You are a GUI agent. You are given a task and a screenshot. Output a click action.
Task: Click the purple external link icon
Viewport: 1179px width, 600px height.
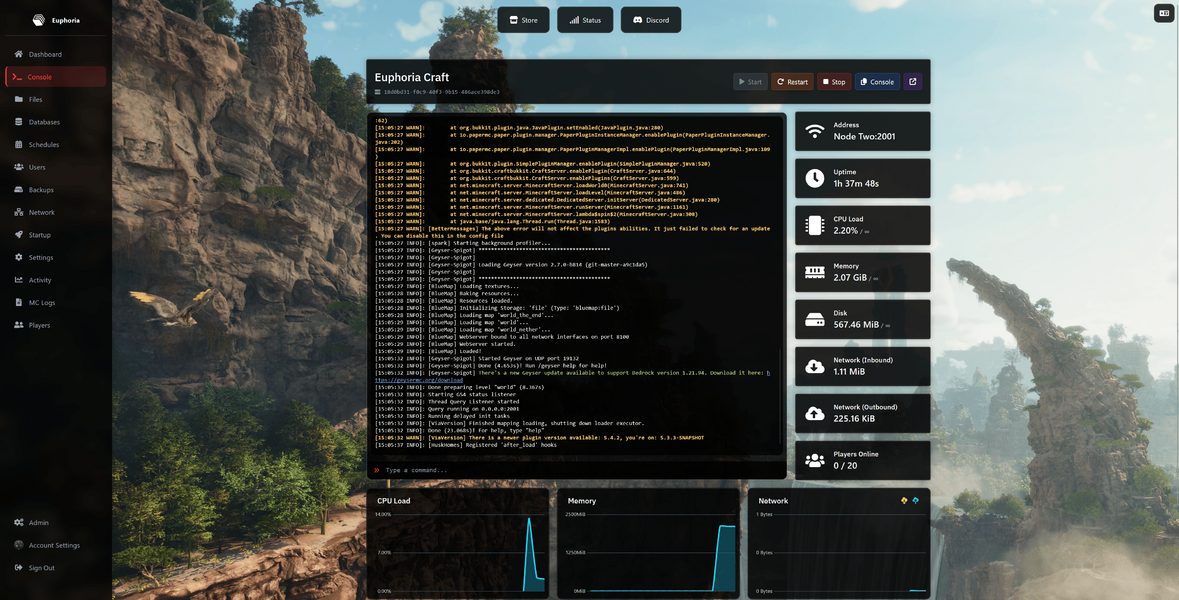[x=913, y=82]
